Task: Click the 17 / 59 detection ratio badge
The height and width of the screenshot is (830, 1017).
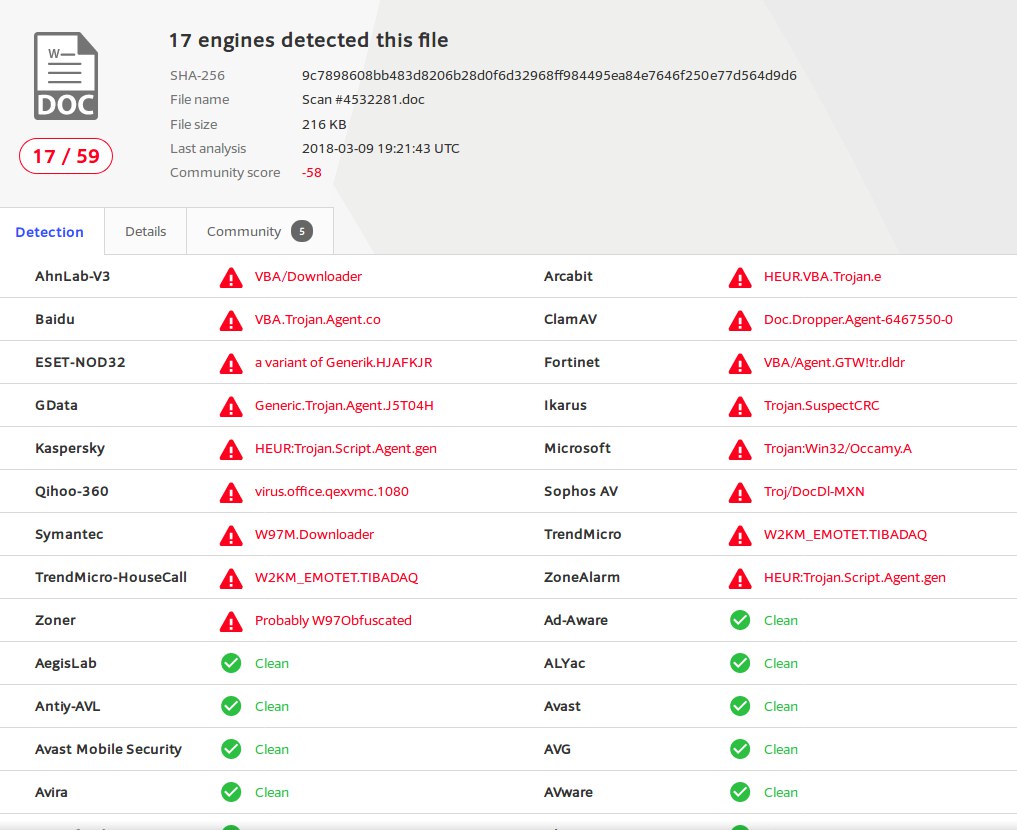Action: [66, 156]
